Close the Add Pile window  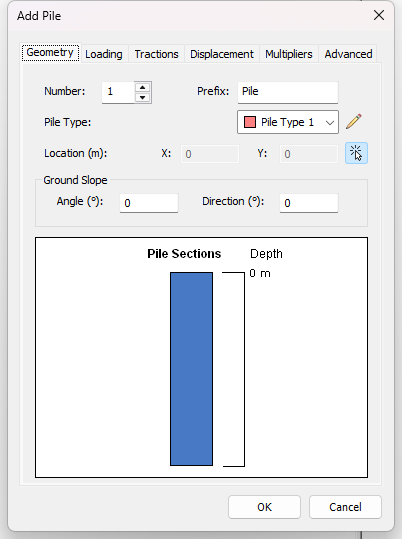[379, 15]
